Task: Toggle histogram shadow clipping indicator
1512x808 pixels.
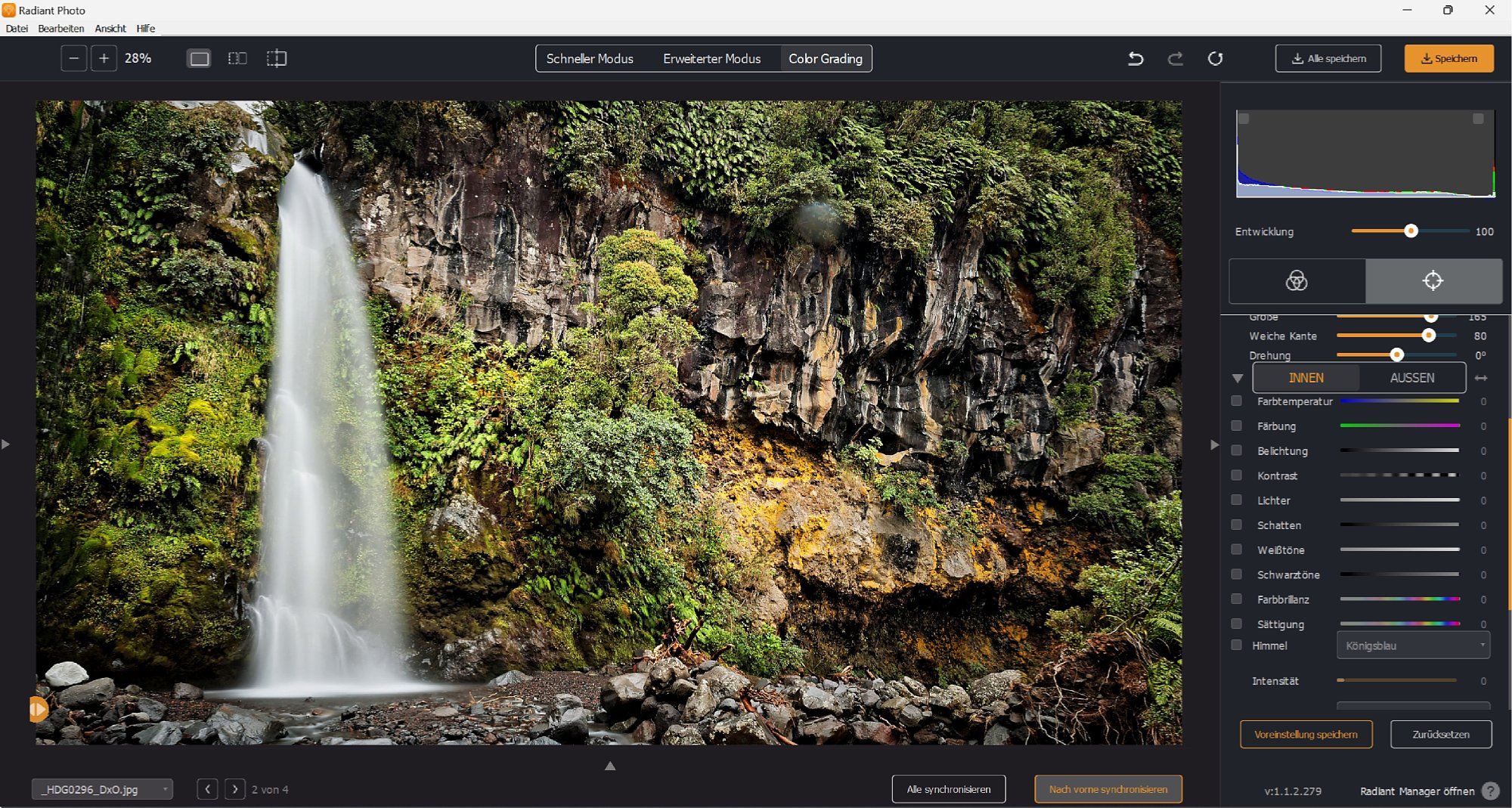Action: (x=1244, y=119)
